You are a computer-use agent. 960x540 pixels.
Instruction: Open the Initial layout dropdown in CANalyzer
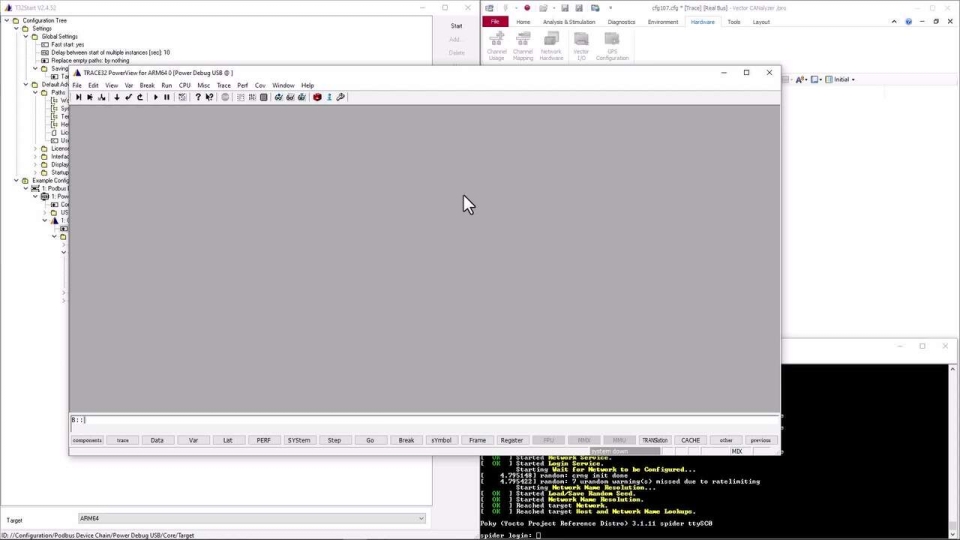point(853,80)
